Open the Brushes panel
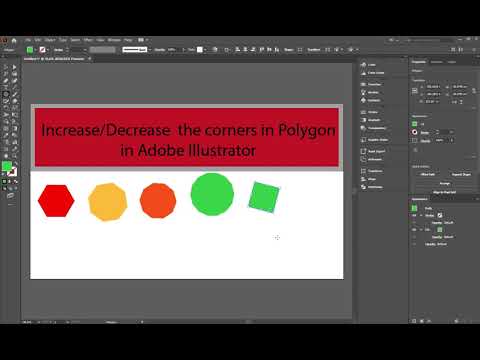This screenshot has width=480, height=360. point(369,92)
